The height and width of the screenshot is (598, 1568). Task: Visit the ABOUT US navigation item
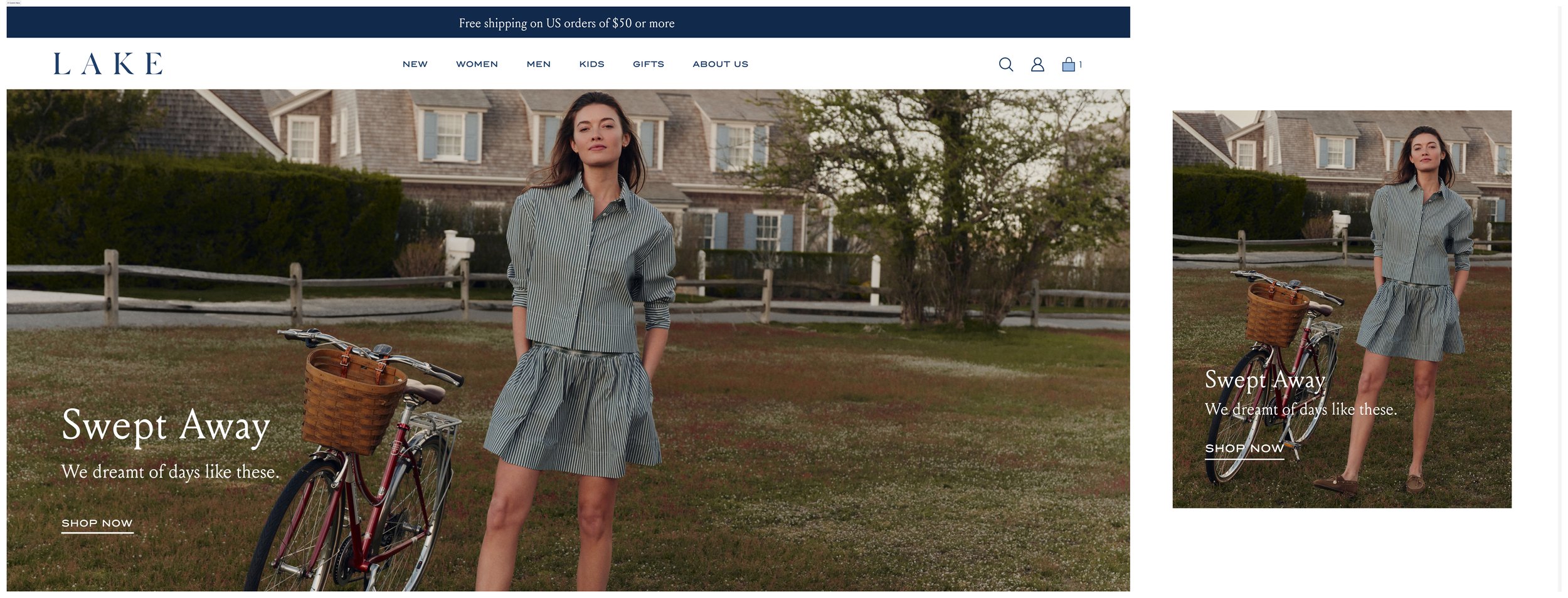pyautogui.click(x=720, y=64)
